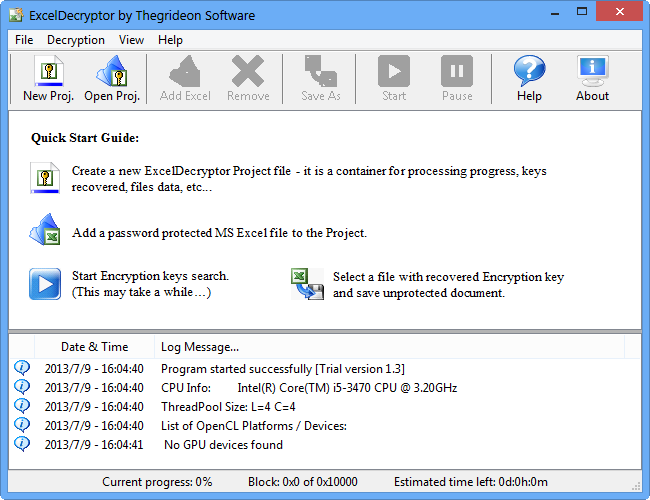Select log row 'ThreadPool Size: L=4 C=4'
This screenshot has width=650, height=500.
[325, 407]
